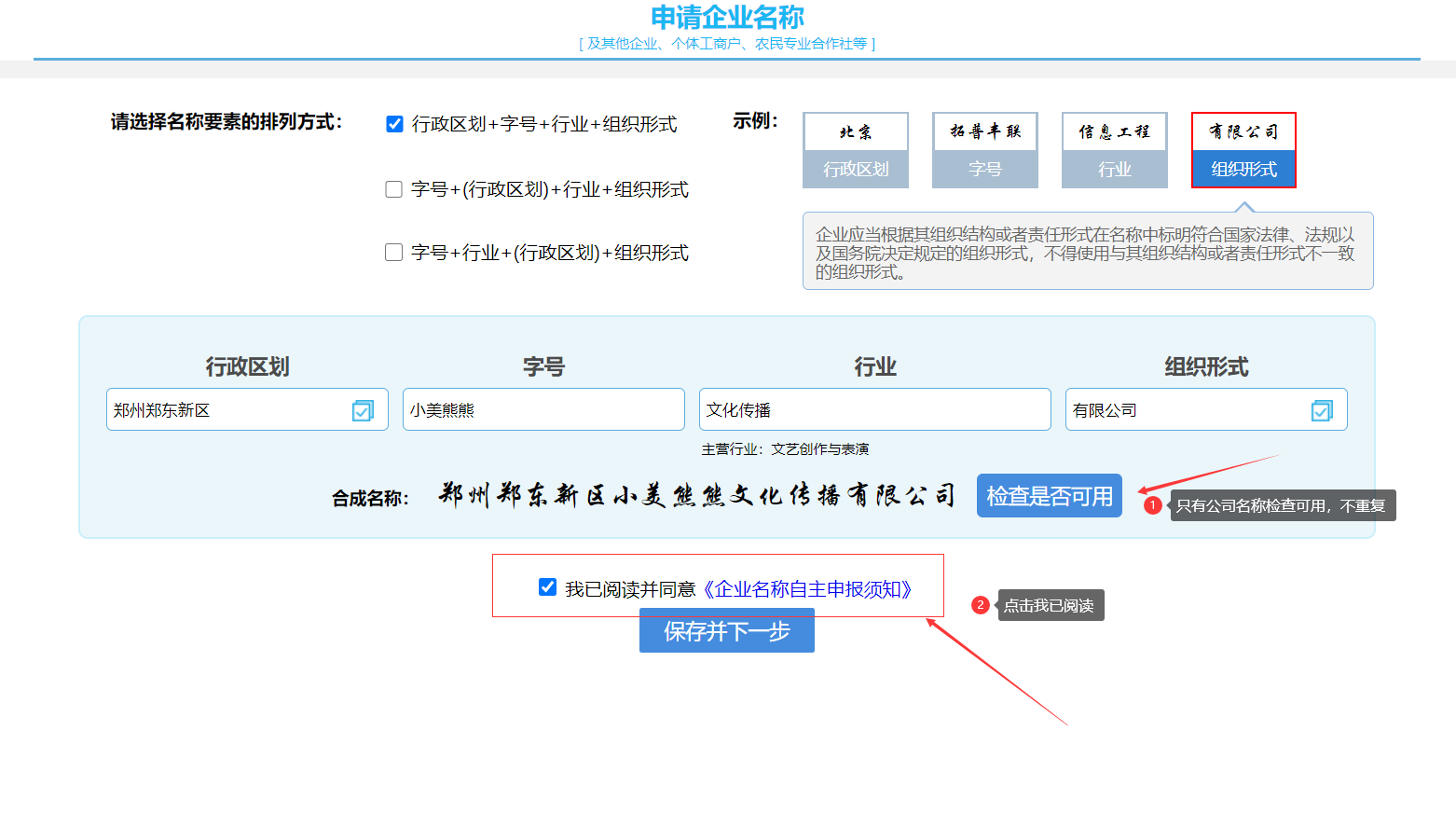Open the 组织形式 field dropdown selector icon
The width and height of the screenshot is (1456, 813).
coord(1322,408)
